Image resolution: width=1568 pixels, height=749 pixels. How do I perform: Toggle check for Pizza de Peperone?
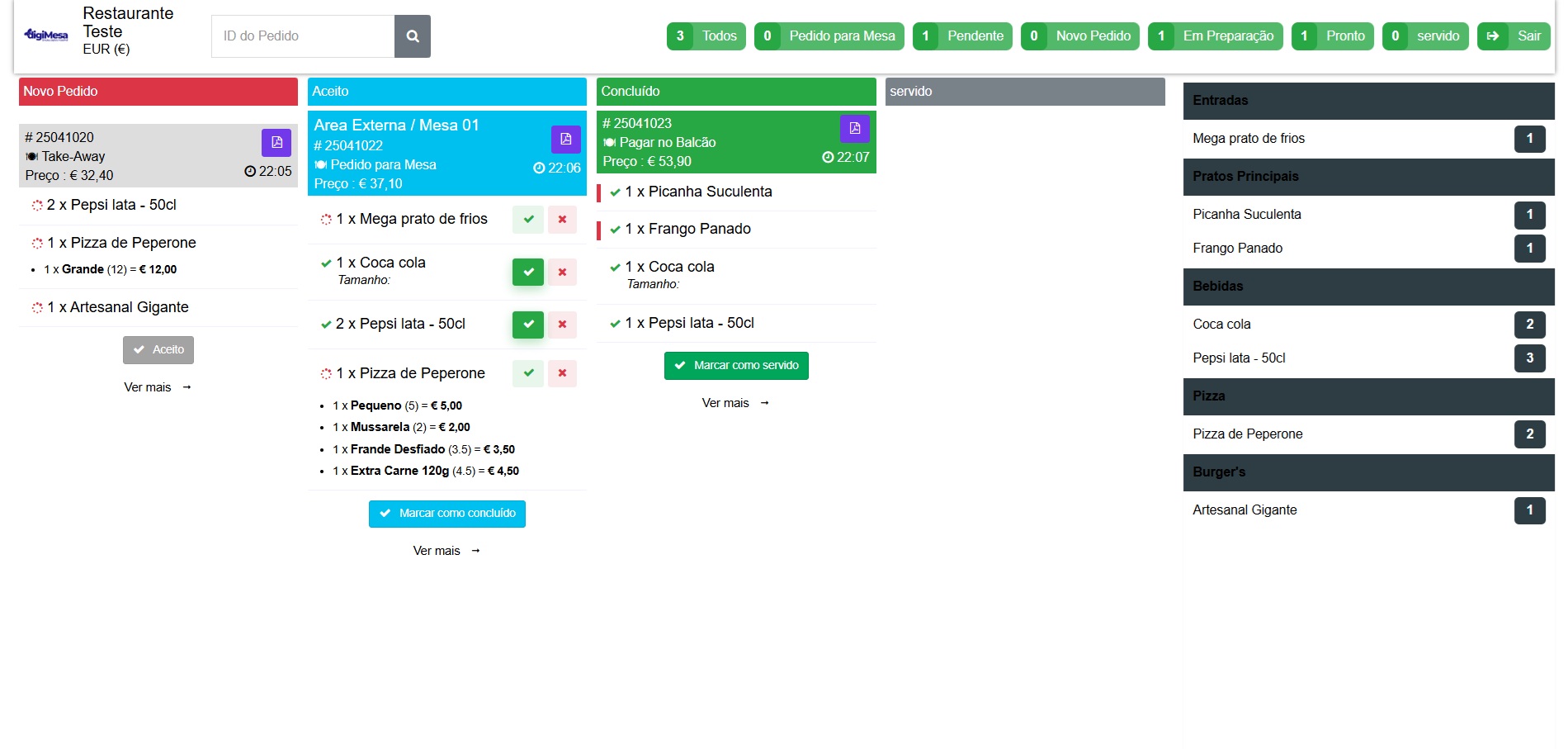click(528, 373)
